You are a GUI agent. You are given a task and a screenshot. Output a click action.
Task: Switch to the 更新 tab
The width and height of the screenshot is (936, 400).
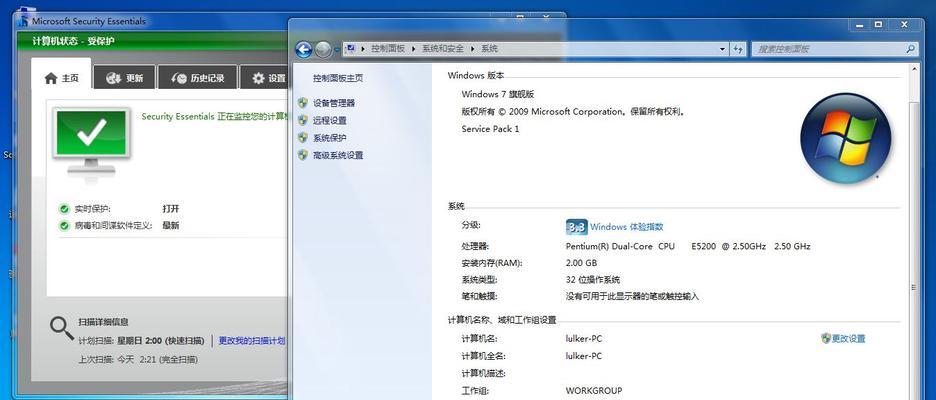pyautogui.click(x=124, y=78)
